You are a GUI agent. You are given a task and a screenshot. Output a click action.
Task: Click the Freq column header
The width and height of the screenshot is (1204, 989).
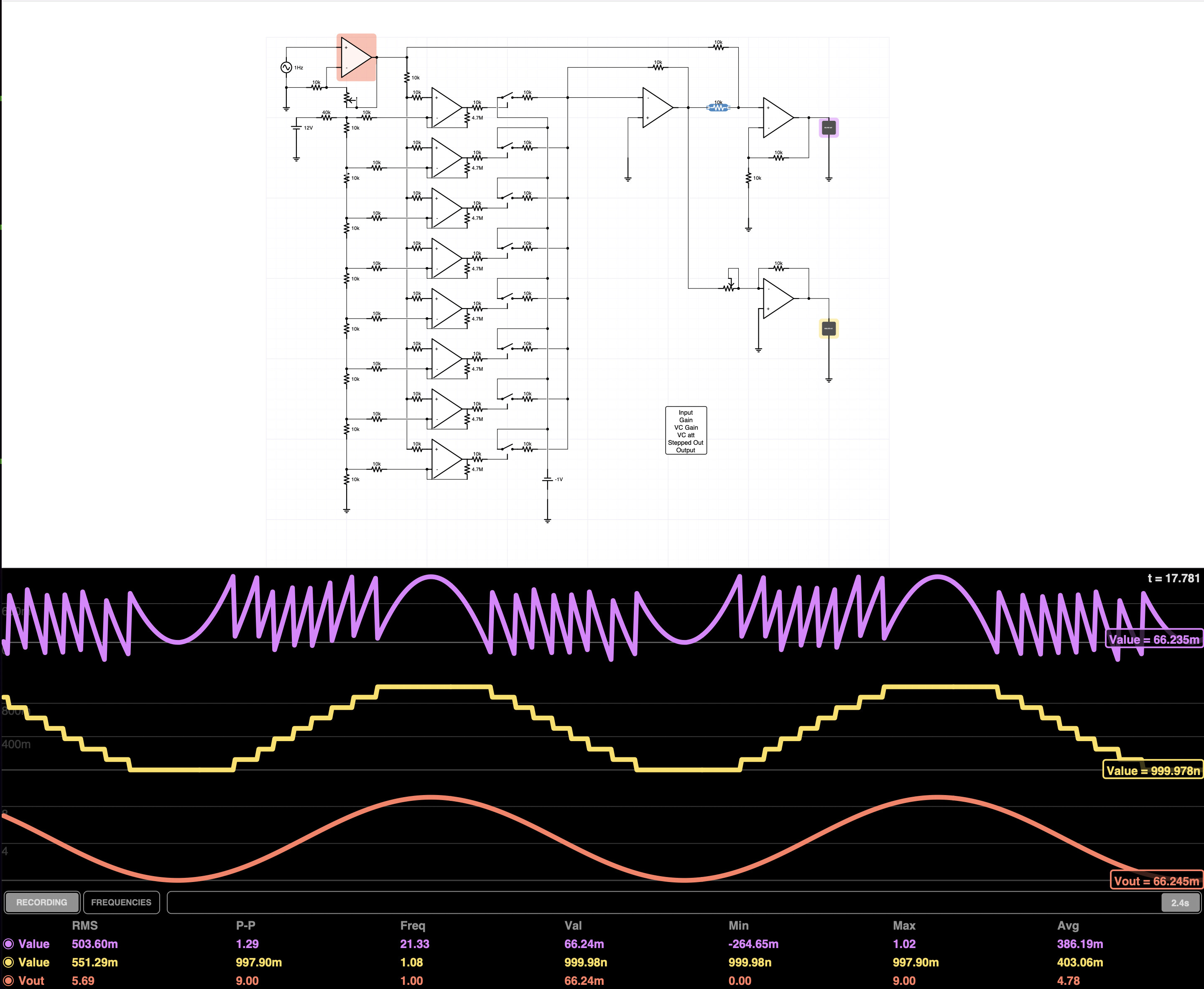tap(413, 926)
